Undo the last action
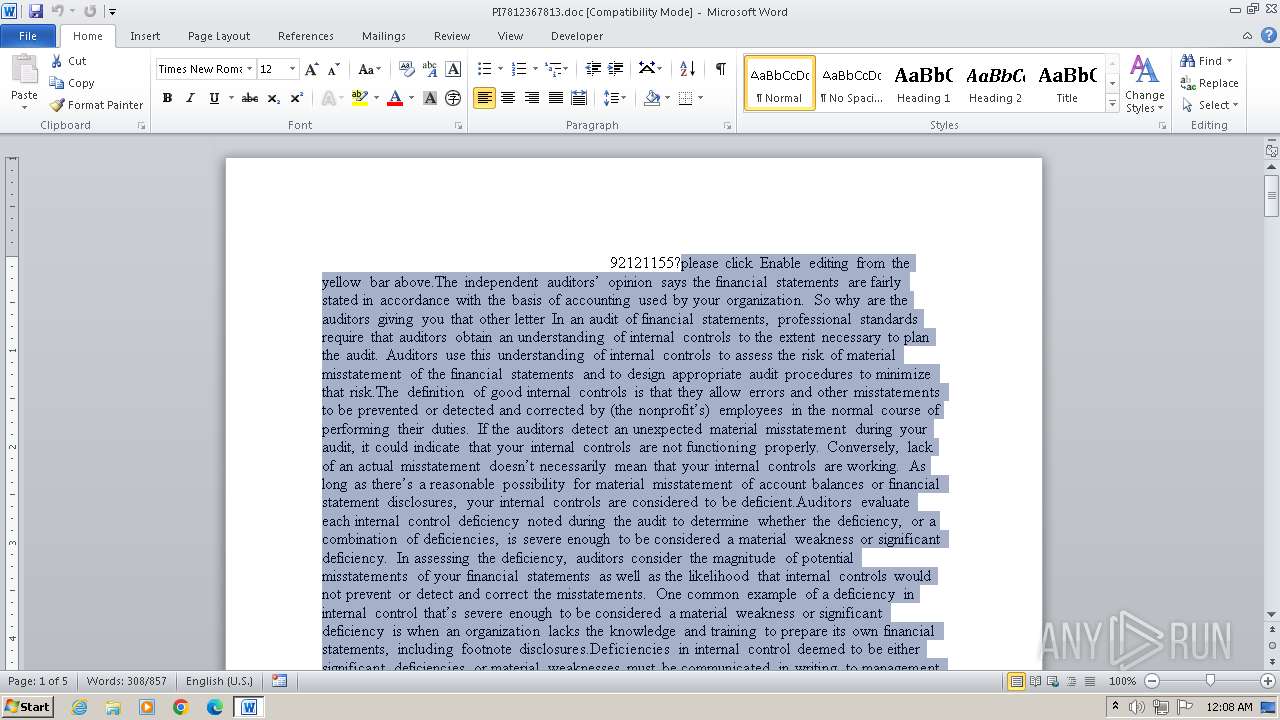This screenshot has height=720, width=1280. (x=58, y=11)
